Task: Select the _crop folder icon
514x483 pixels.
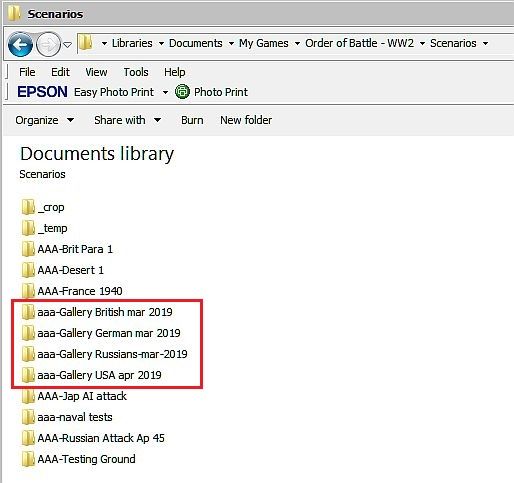Action: click(x=28, y=207)
